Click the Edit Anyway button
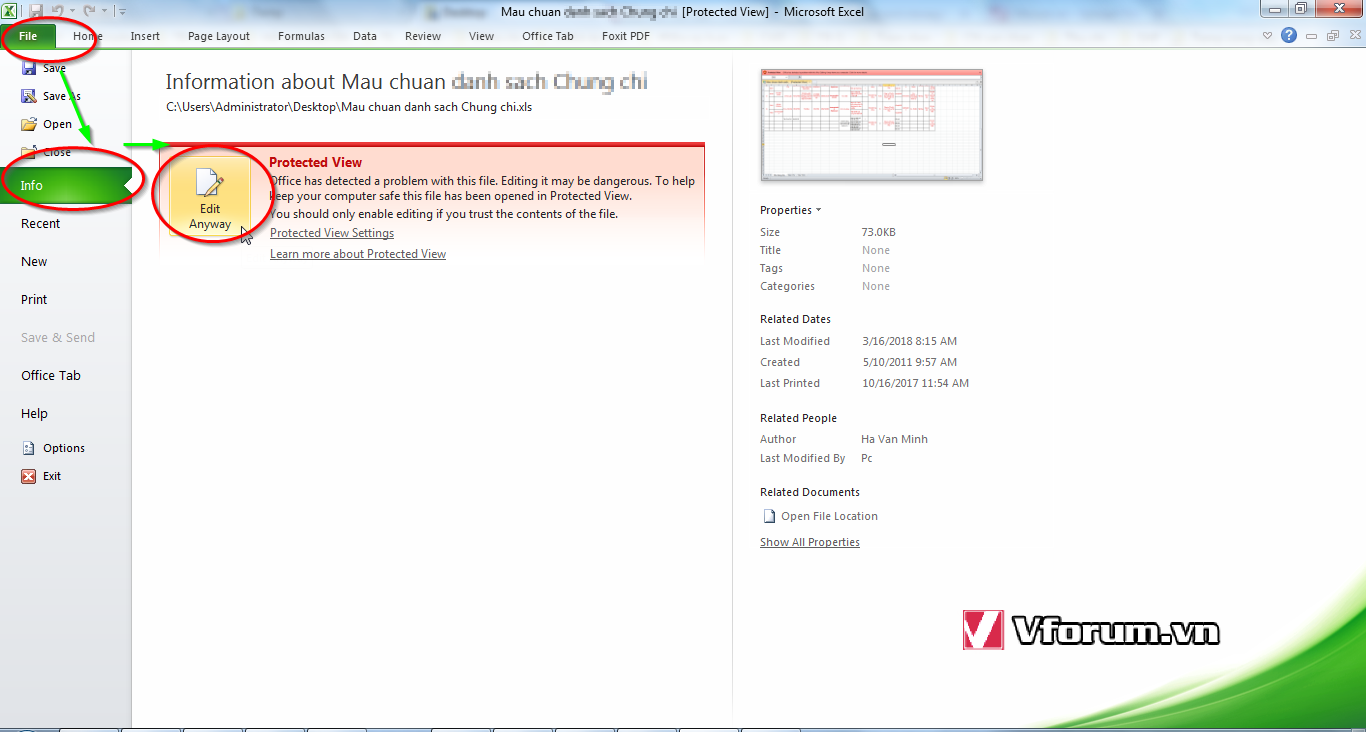 (x=209, y=198)
